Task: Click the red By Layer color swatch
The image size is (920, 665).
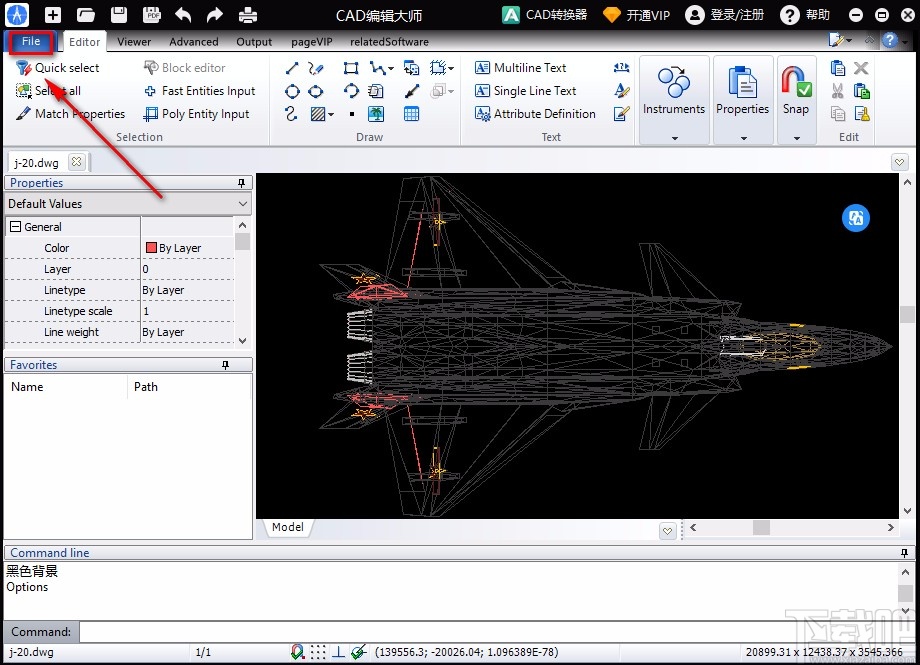Action: (152, 248)
